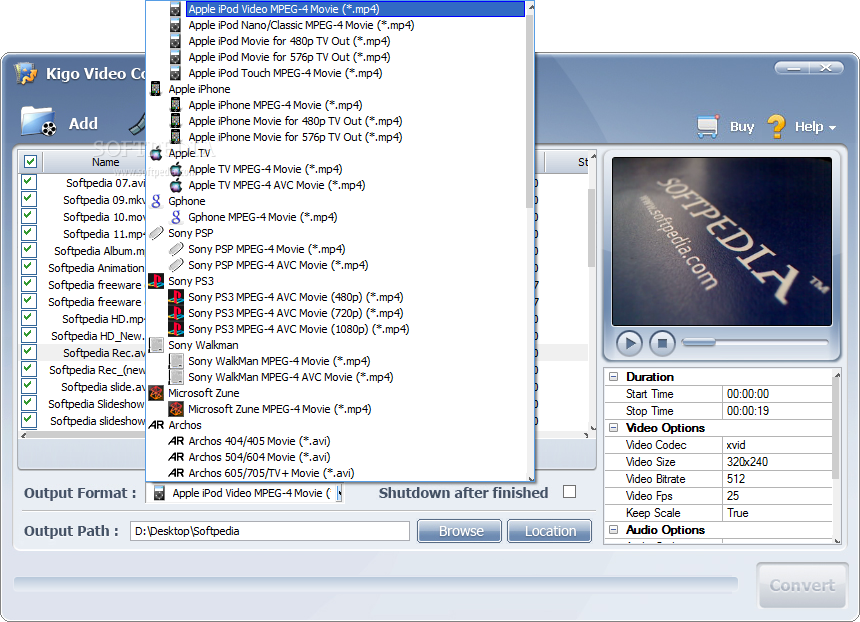Uncheck Softpedia 07.avi file
This screenshot has height=622, width=860.
(29, 182)
